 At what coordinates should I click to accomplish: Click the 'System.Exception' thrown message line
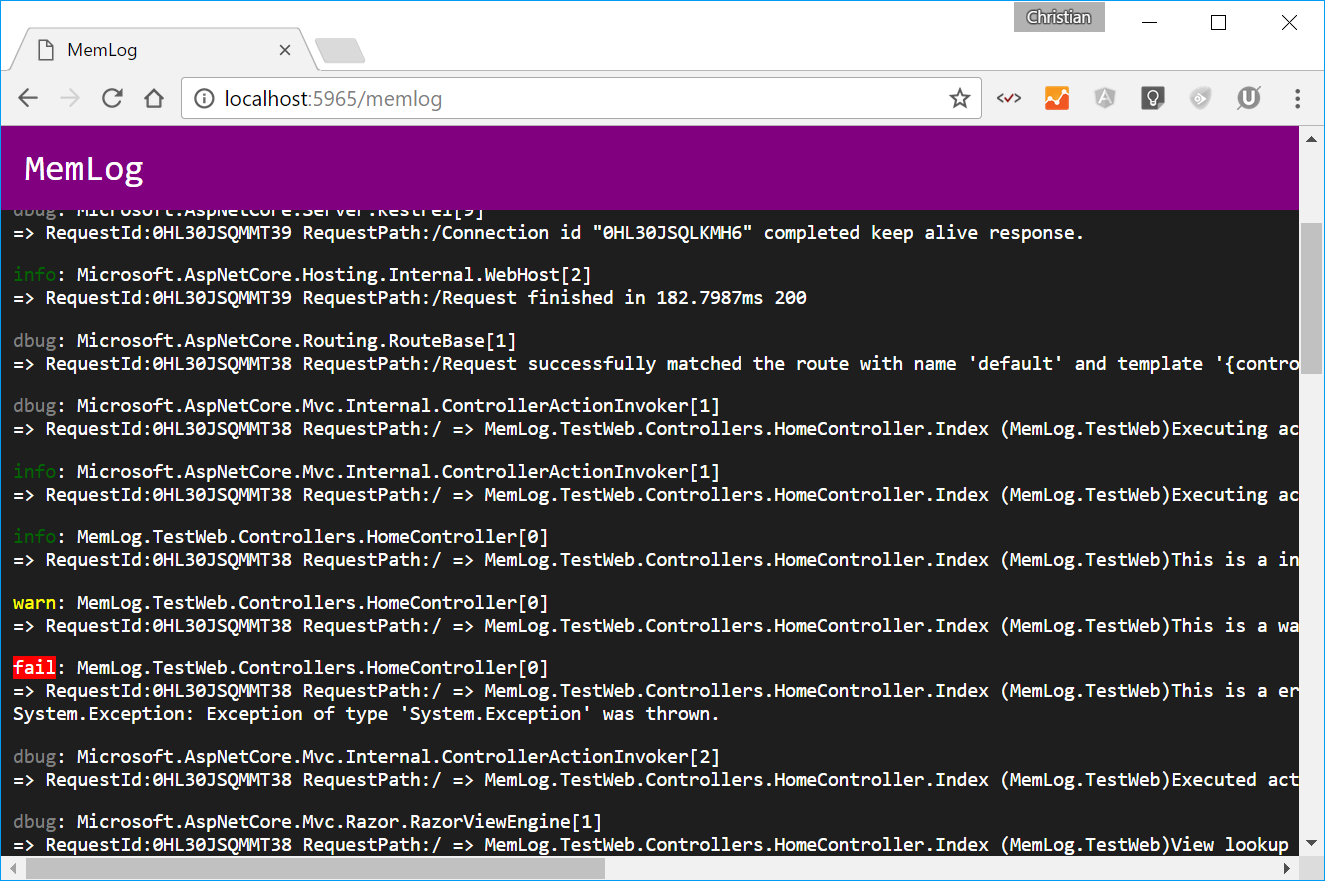[x=366, y=714]
